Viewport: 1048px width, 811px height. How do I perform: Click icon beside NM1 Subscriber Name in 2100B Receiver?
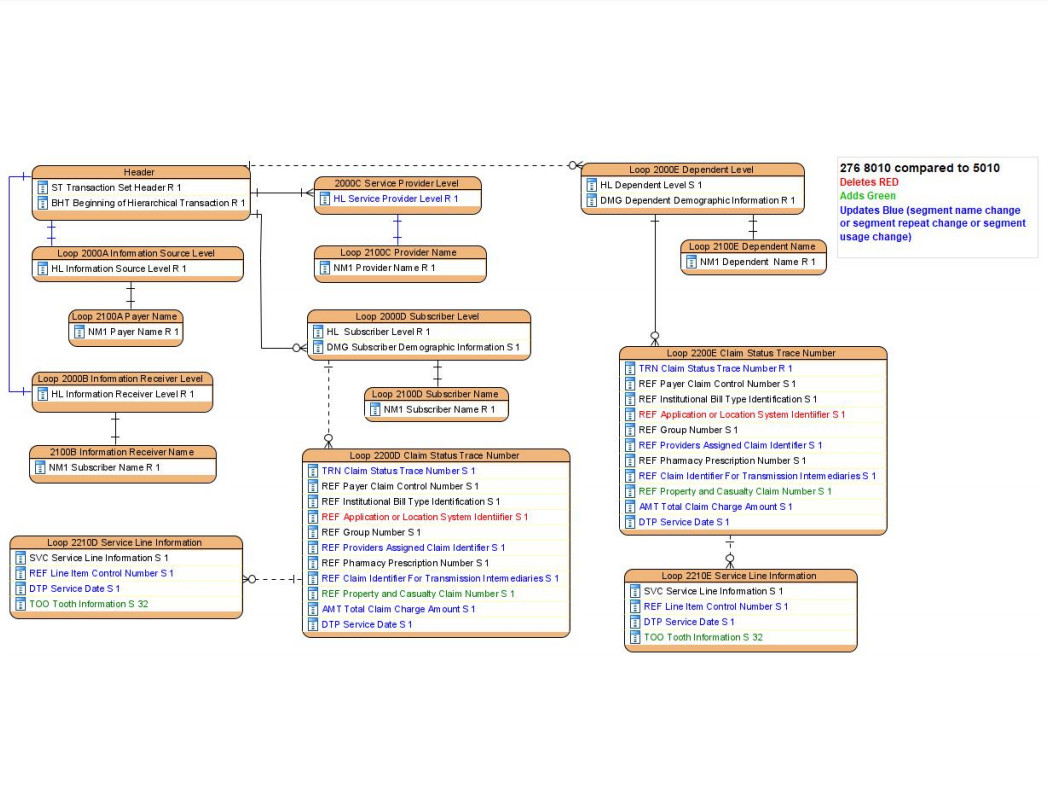point(39,467)
